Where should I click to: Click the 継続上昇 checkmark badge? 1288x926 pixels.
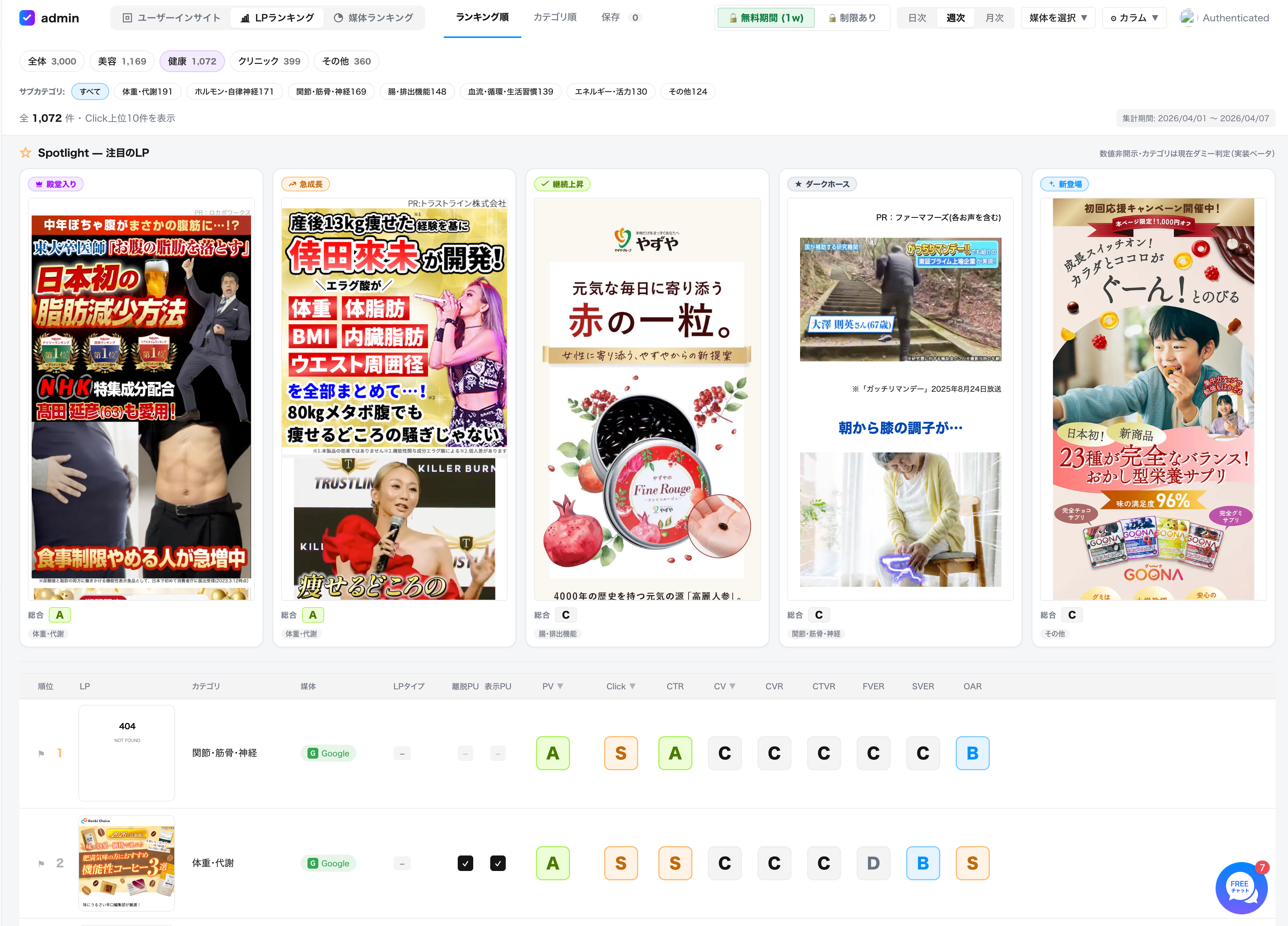(562, 184)
